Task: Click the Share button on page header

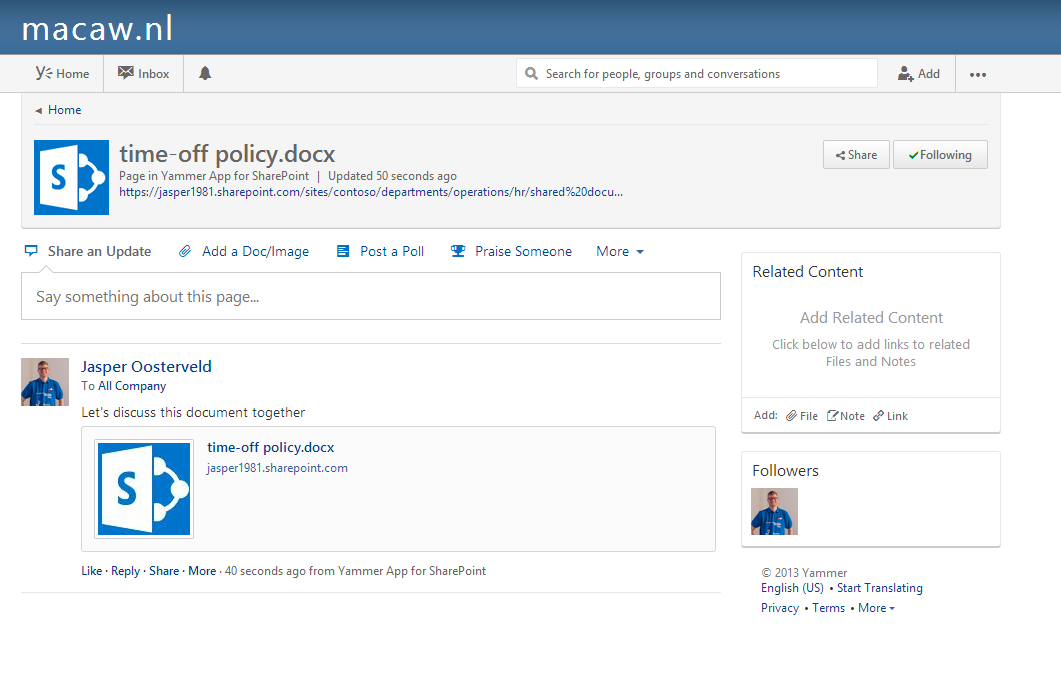Action: (x=856, y=154)
